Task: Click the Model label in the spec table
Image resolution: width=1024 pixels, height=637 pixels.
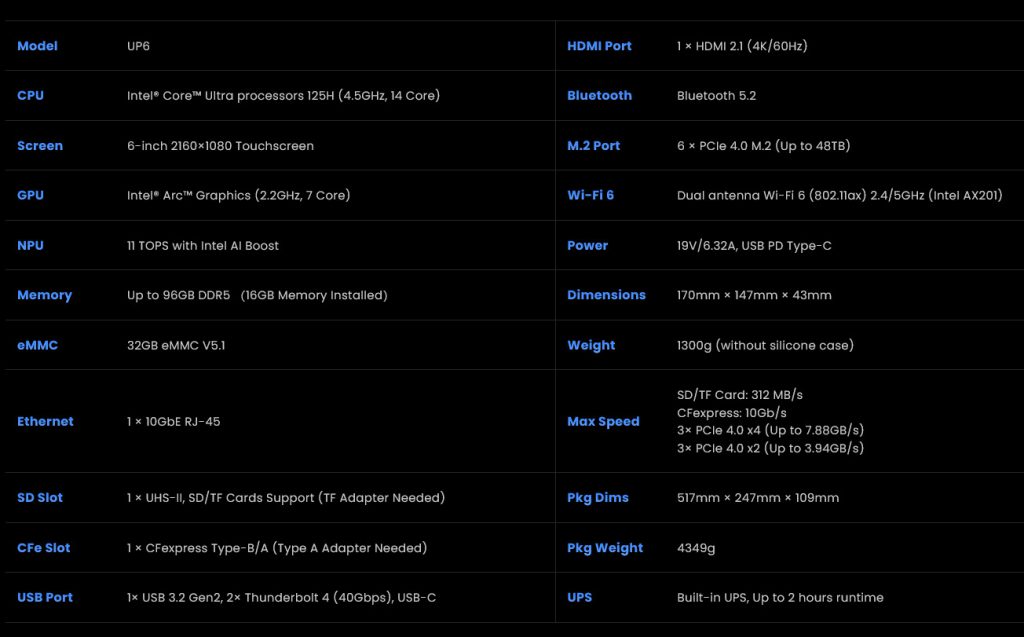Action: [37, 46]
